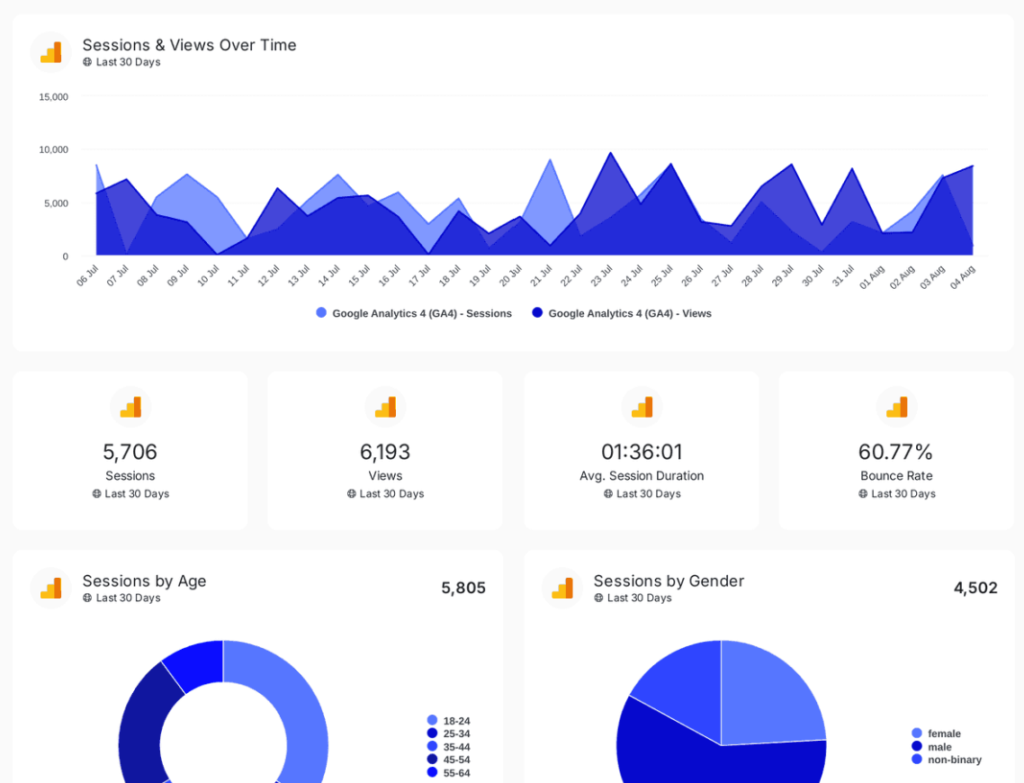Click the 04 Aug axis label
This screenshot has height=783, width=1024.
click(963, 277)
